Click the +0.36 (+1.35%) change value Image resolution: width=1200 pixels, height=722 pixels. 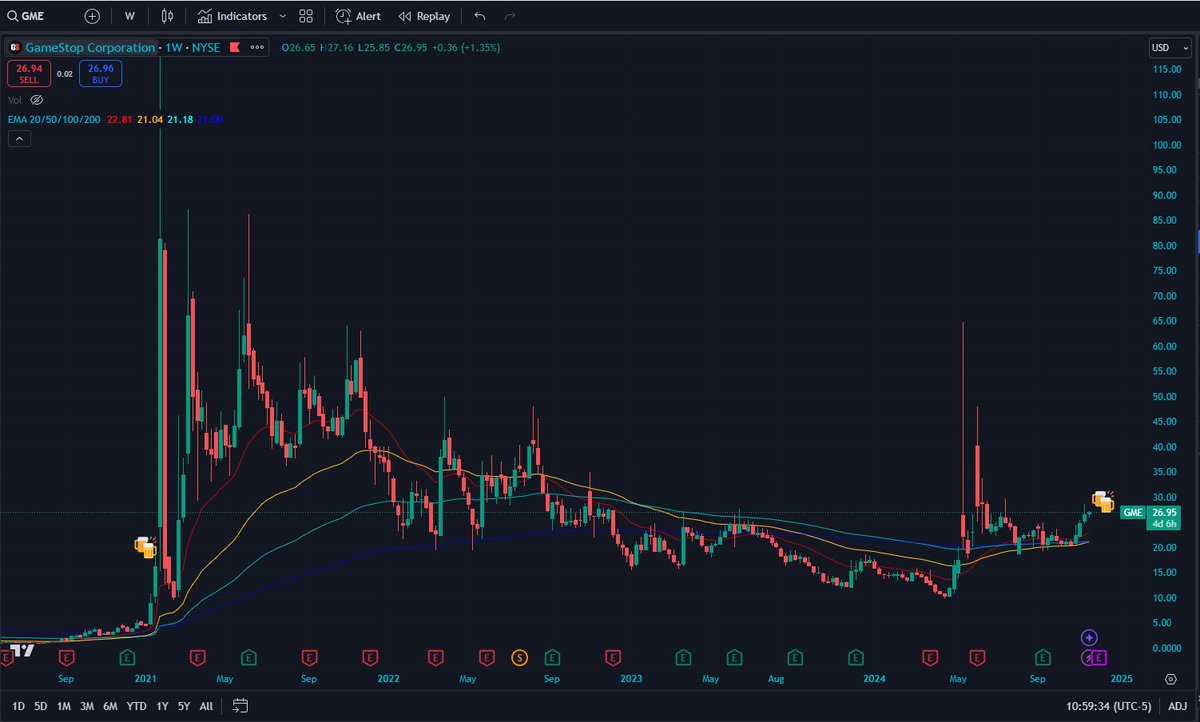pyautogui.click(x=464, y=47)
